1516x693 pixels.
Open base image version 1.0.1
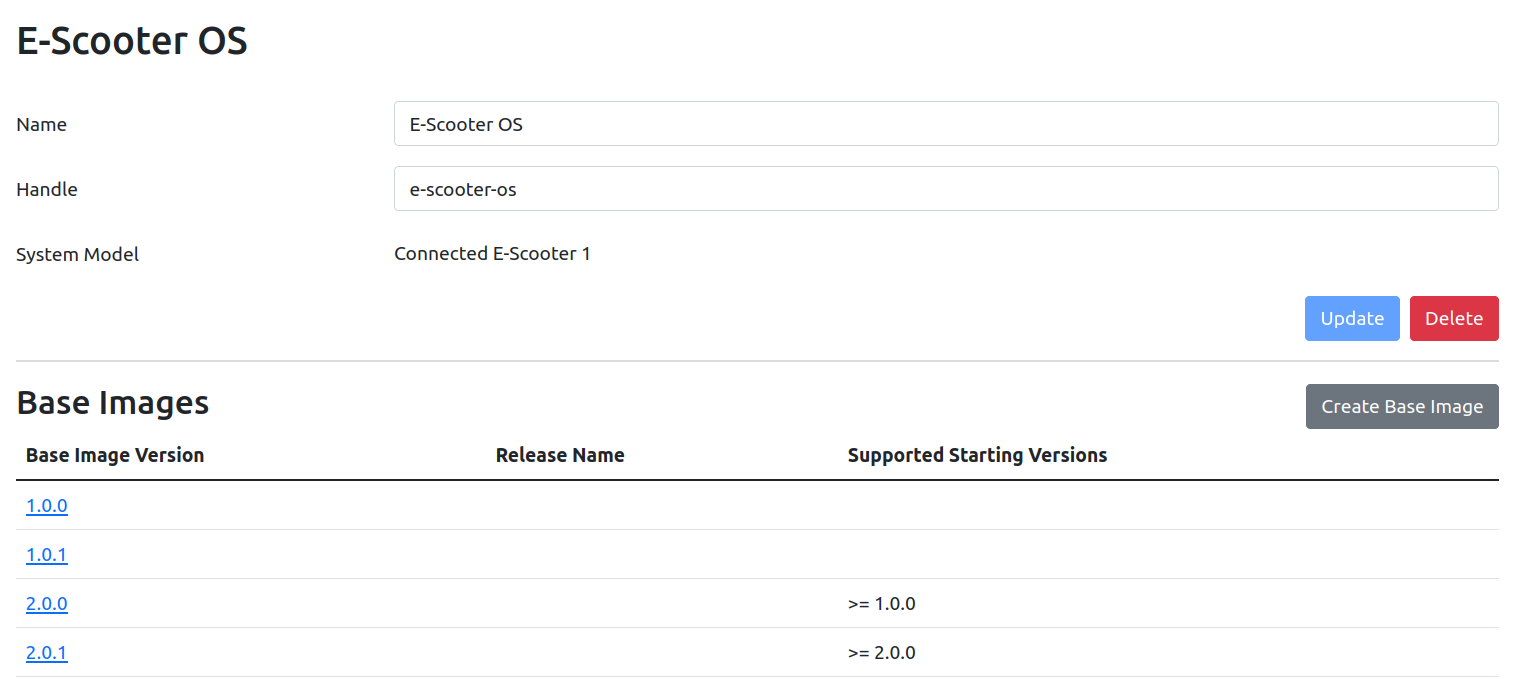pos(47,554)
